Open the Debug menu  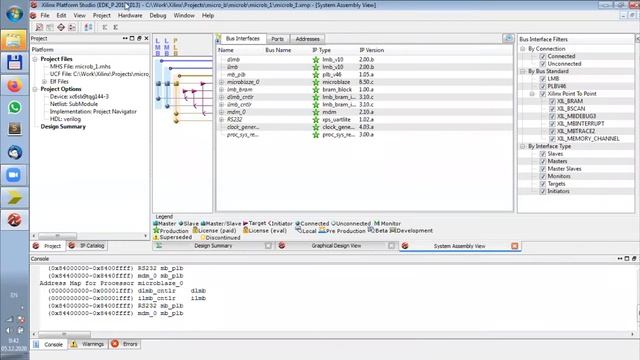[158, 16]
